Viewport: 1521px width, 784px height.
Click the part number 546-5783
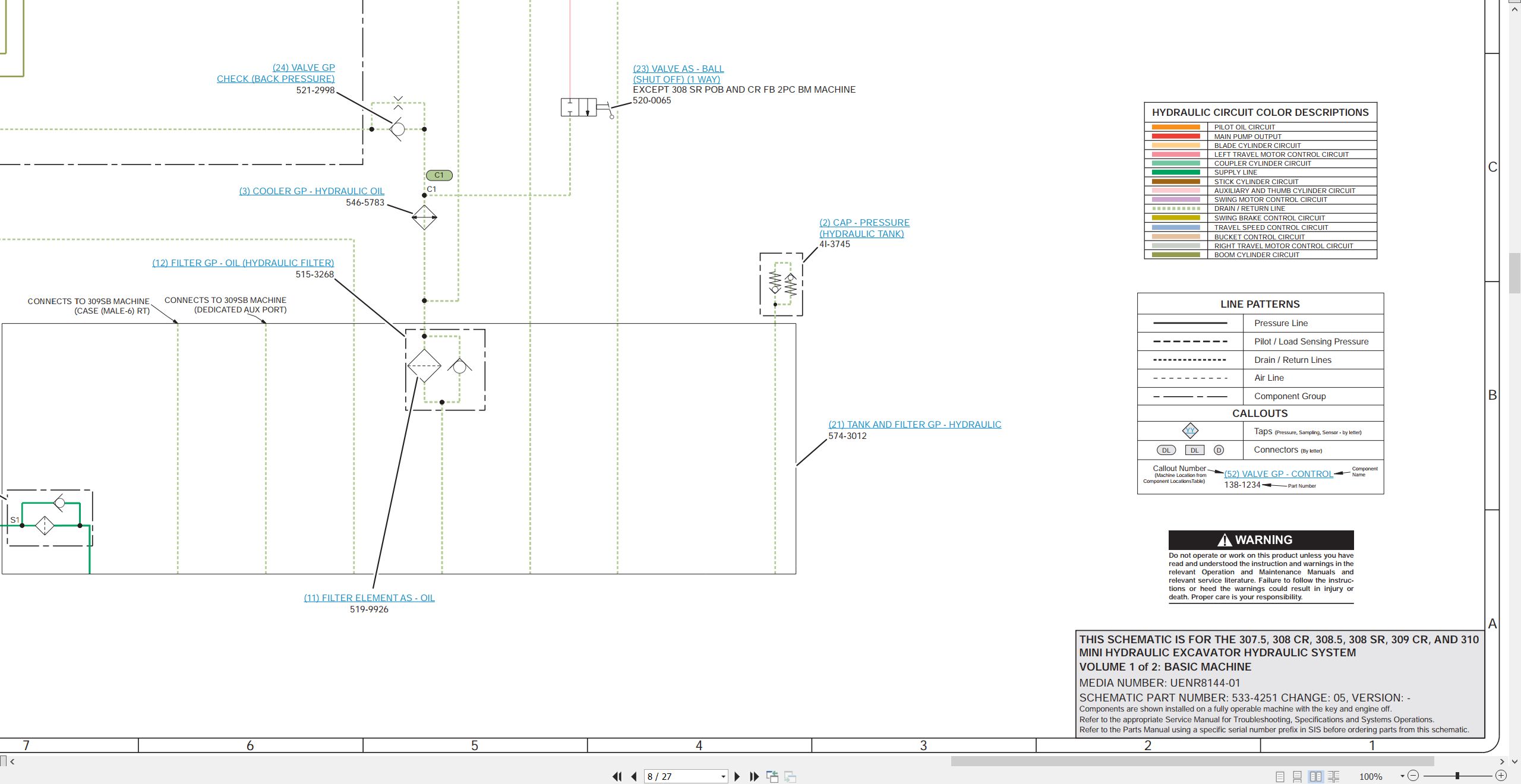tap(365, 203)
